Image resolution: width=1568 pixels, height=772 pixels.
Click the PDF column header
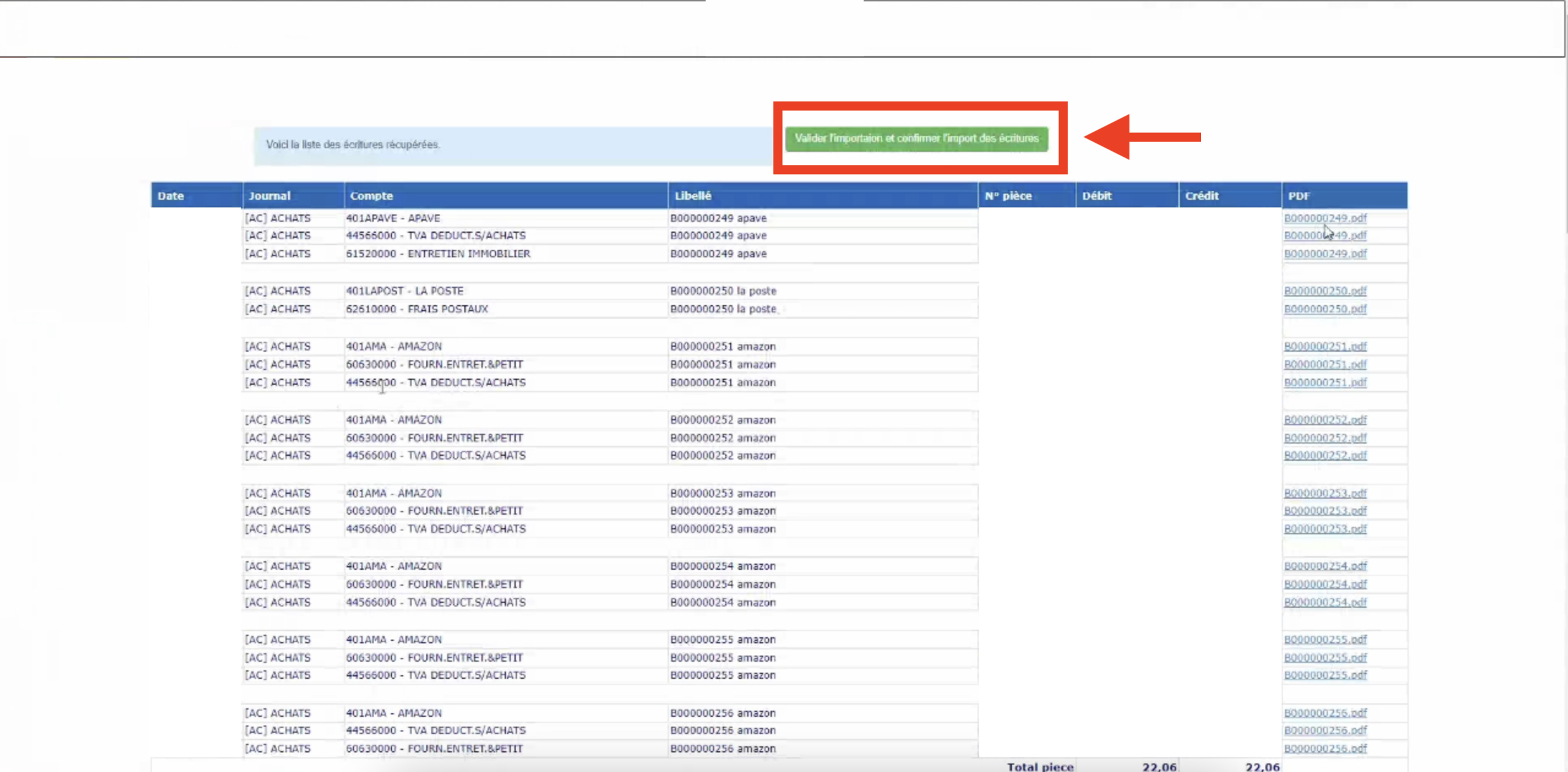click(1344, 195)
